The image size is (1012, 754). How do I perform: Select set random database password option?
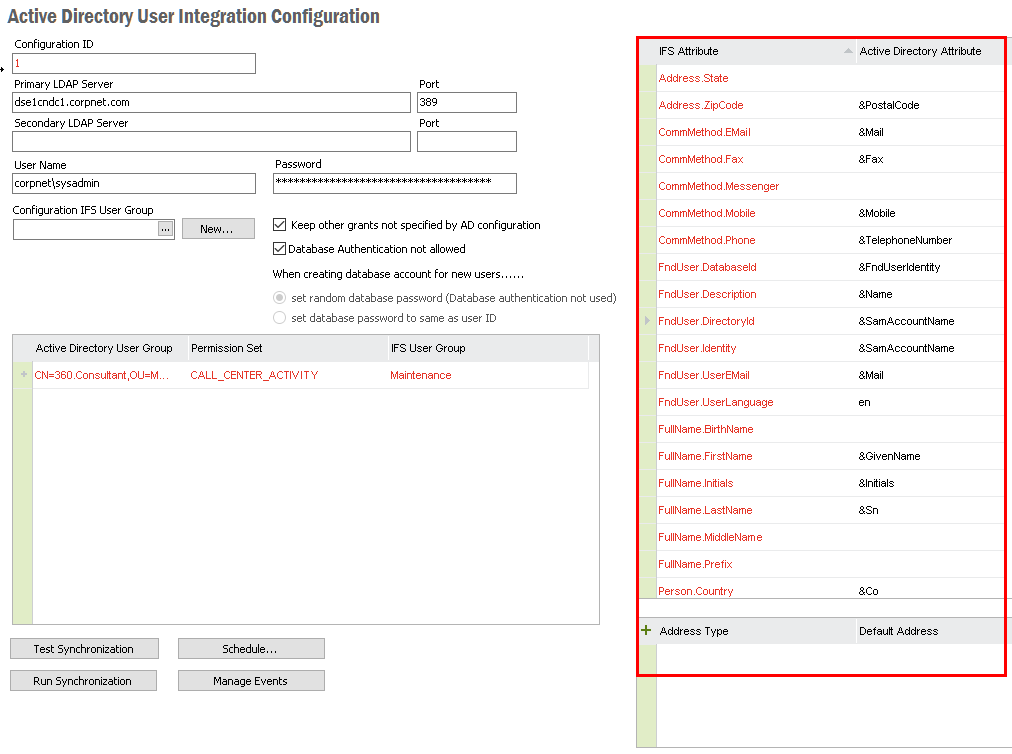[x=281, y=296]
